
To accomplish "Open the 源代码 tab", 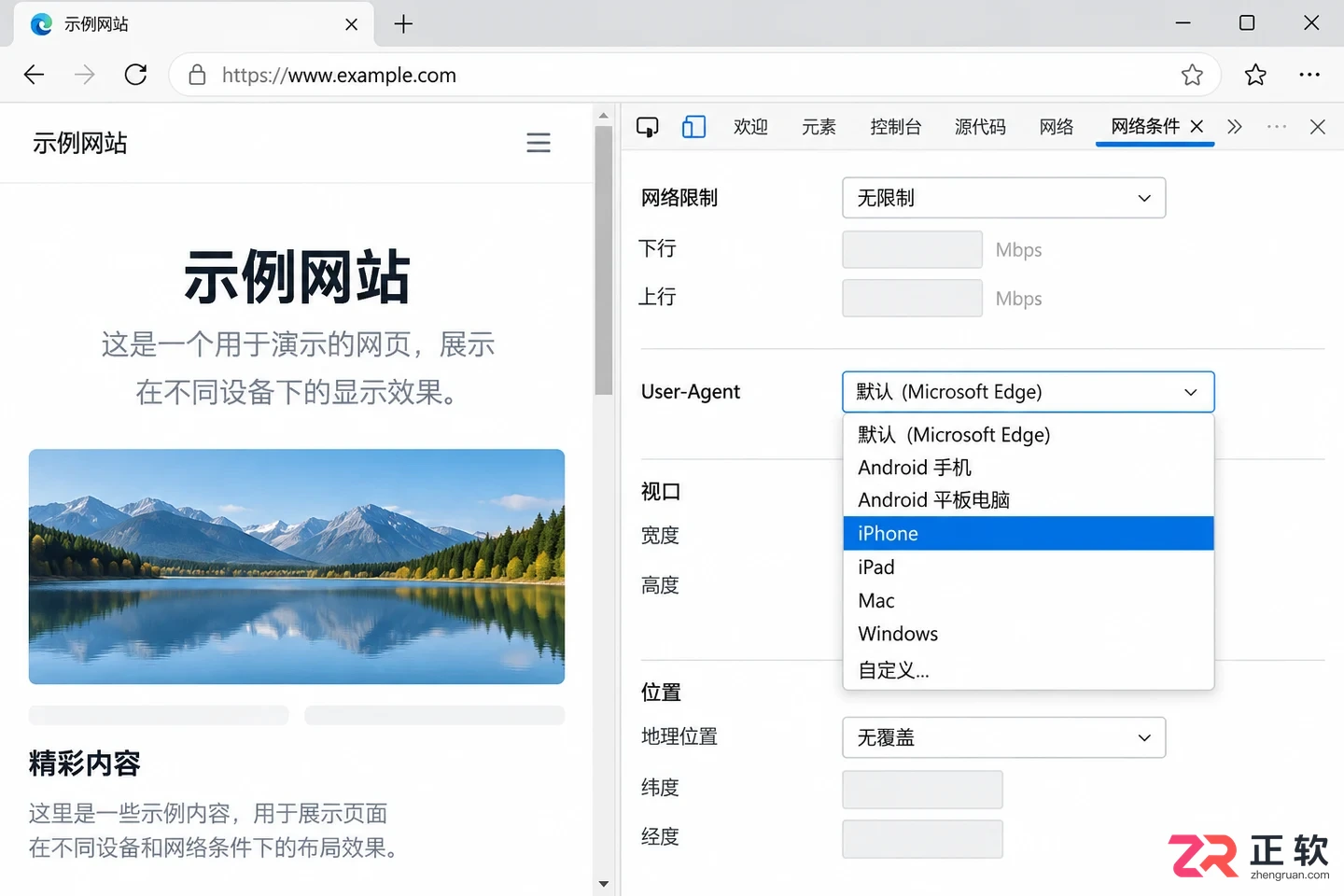I will (980, 127).
